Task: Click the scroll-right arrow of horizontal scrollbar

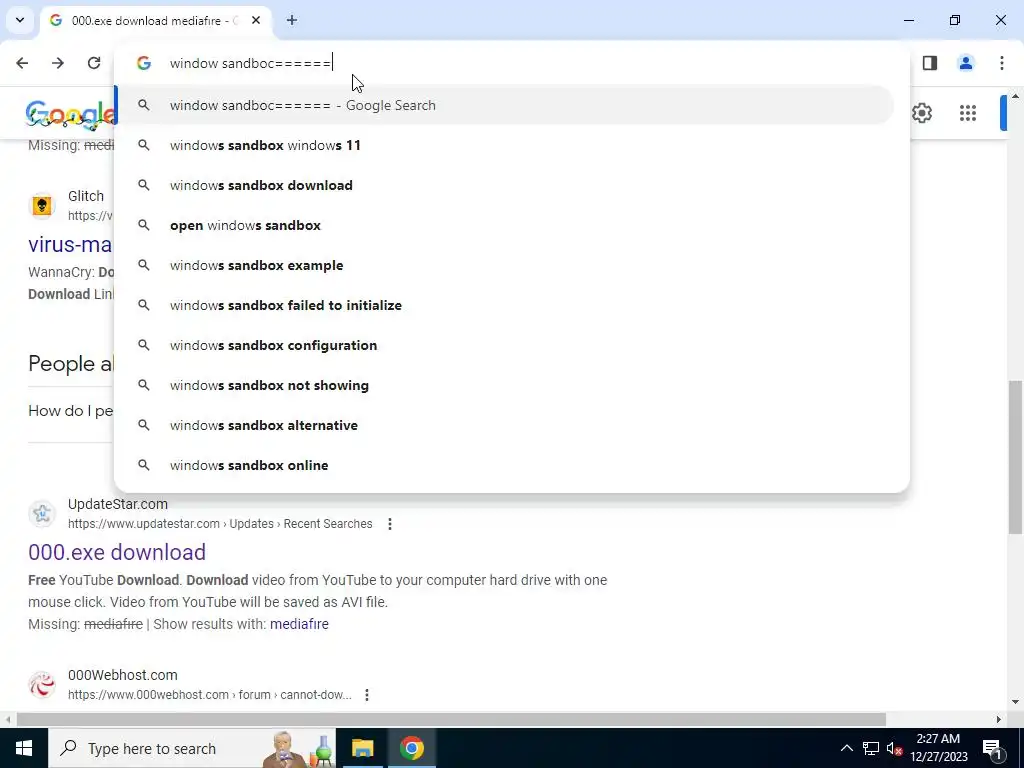Action: tap(999, 720)
